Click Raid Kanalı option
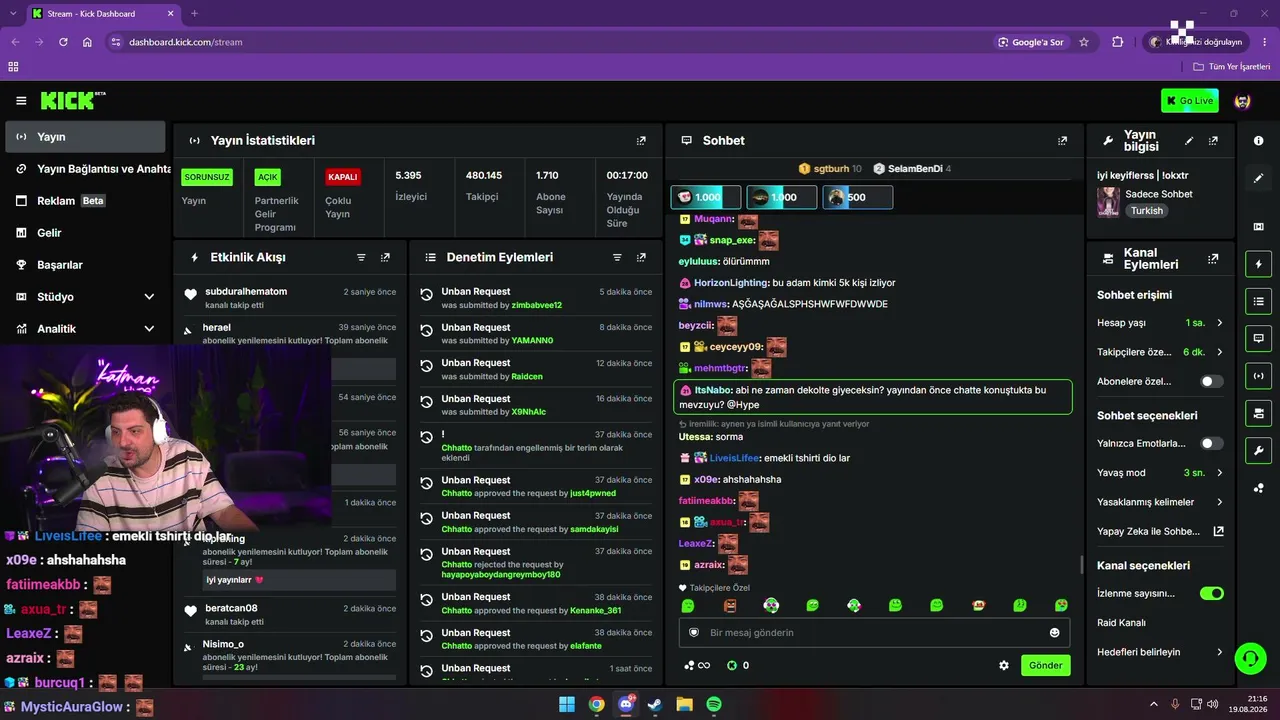Screen dimensions: 1280x720 click(x=1121, y=622)
